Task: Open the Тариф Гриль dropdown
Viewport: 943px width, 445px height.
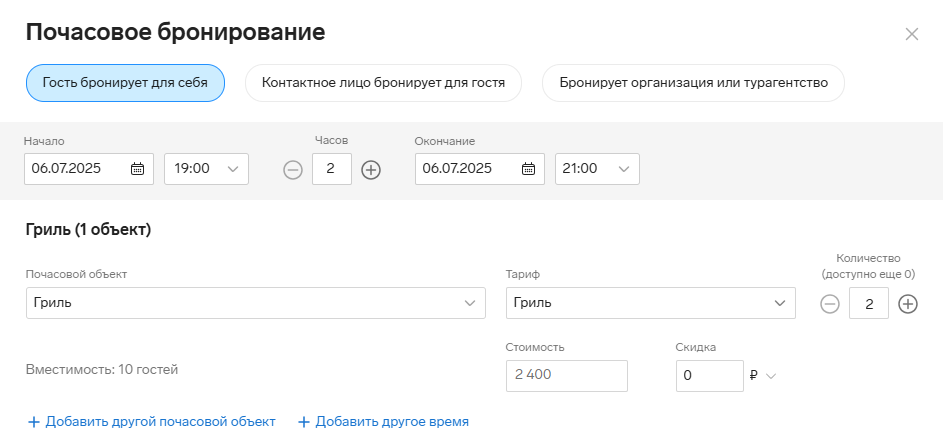Action: click(x=651, y=303)
